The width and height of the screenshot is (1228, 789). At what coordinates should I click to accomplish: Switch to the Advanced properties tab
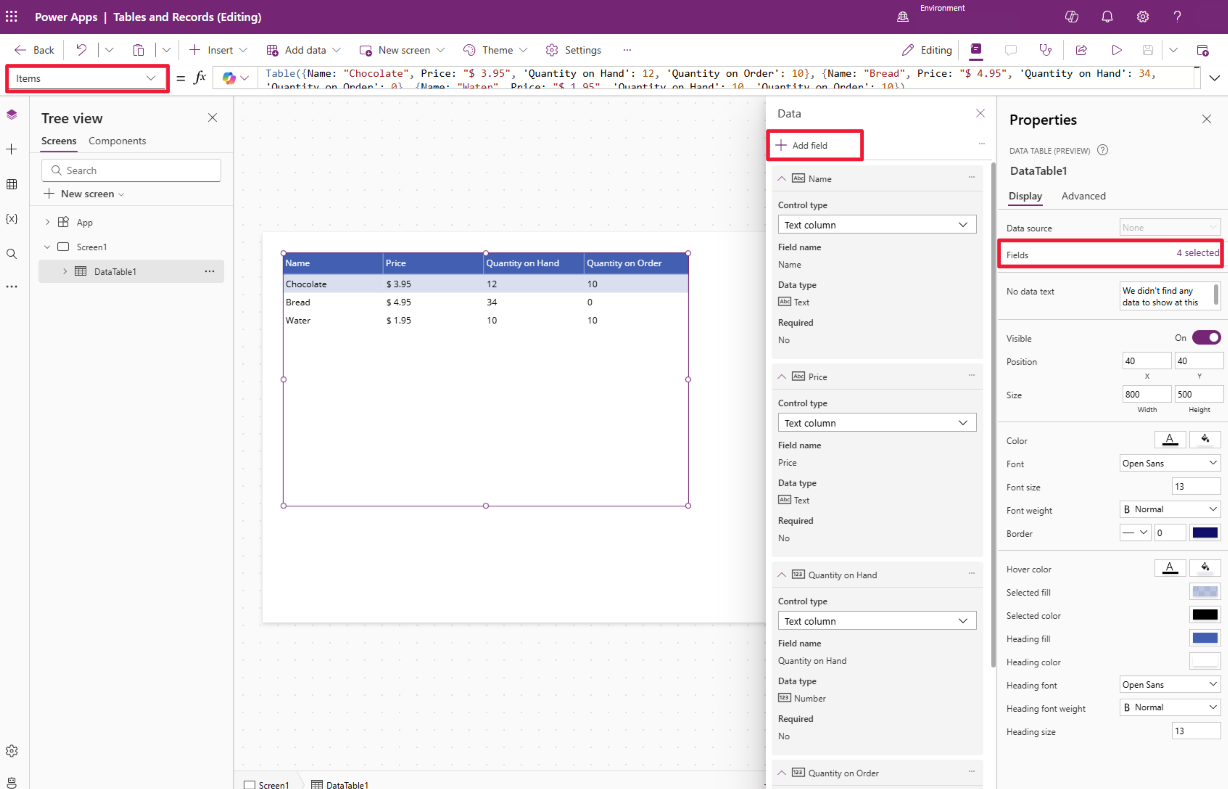(1083, 196)
